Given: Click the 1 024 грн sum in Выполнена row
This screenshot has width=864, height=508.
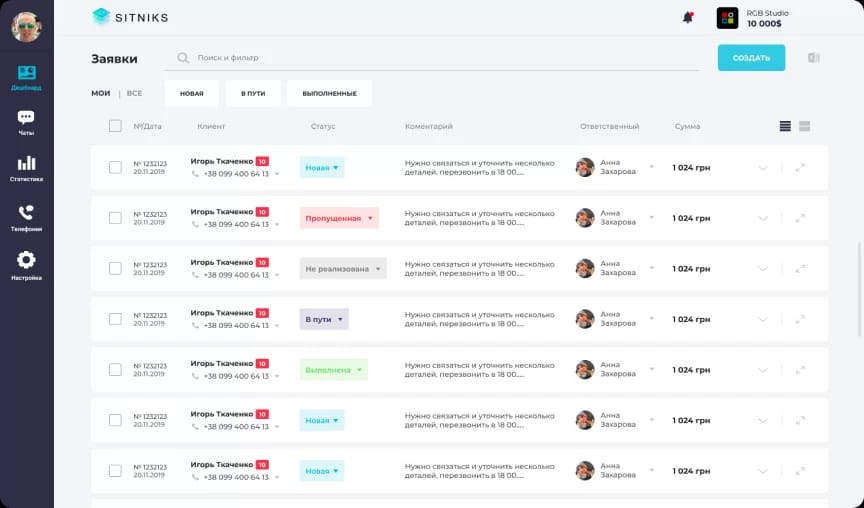Looking at the screenshot, I should (691, 370).
